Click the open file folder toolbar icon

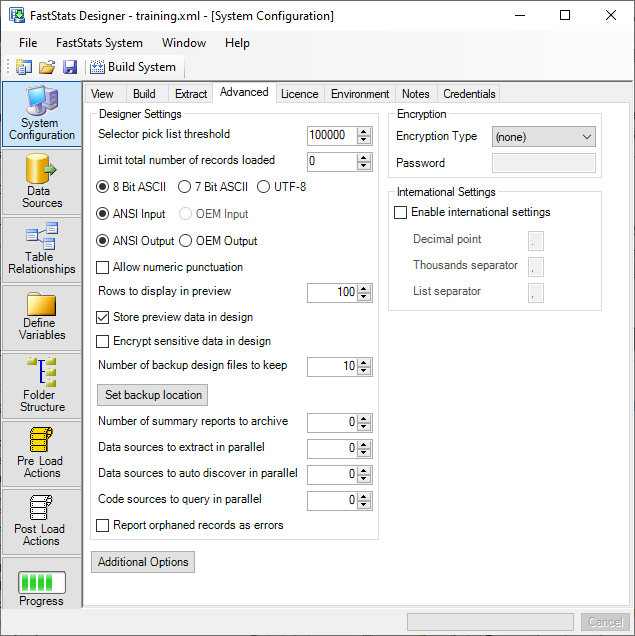(47, 67)
